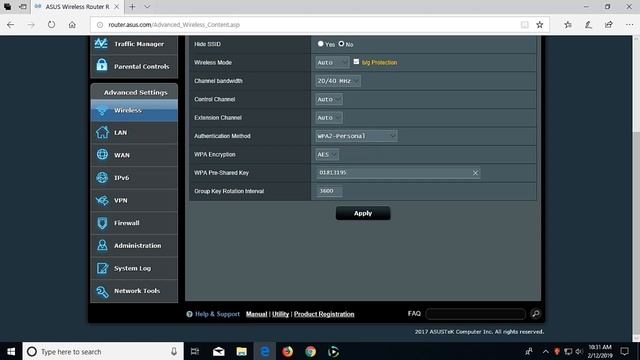Open the Network Tools entry
The height and width of the screenshot is (360, 640).
point(134,291)
